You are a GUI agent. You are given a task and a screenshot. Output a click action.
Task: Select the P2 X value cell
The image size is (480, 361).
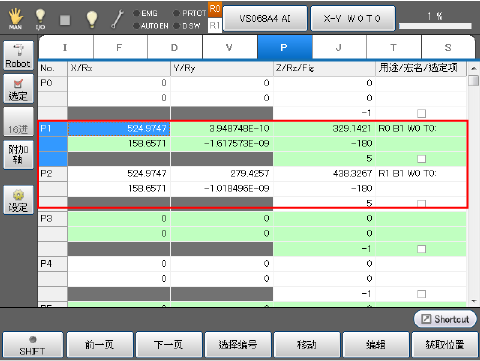119,174
